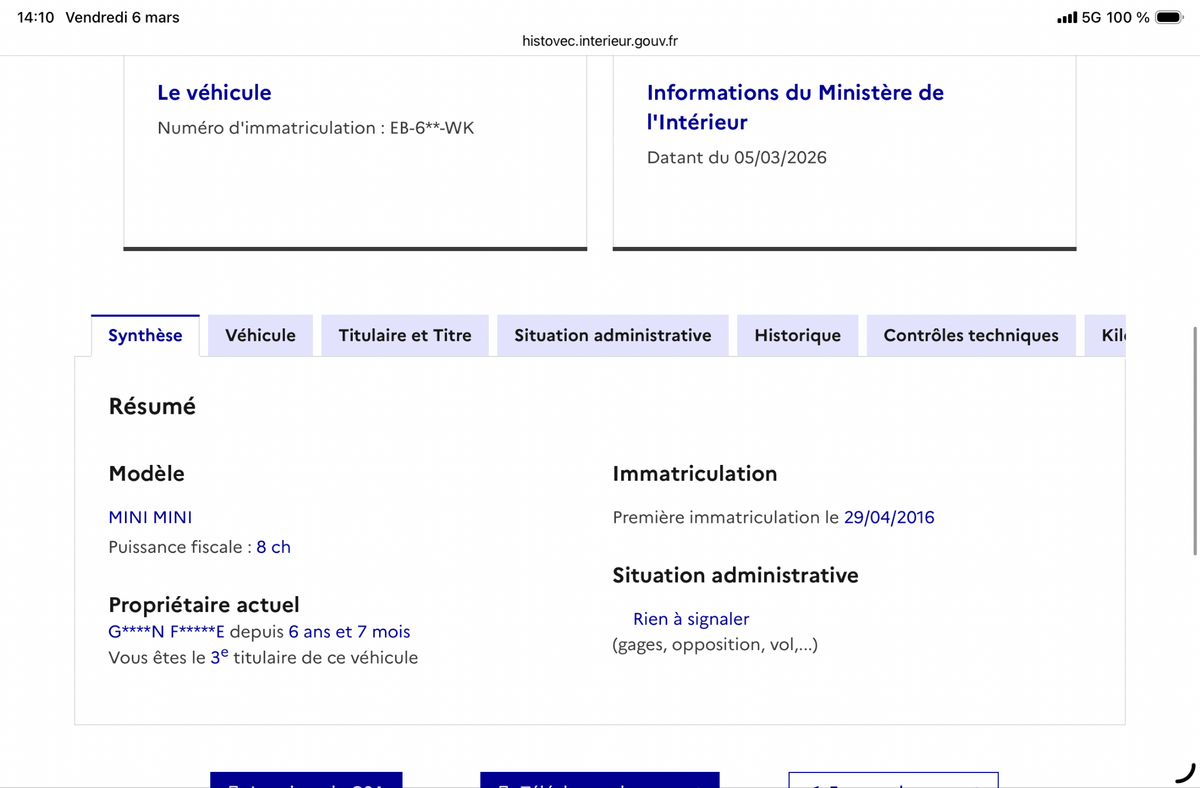Tap the histovec.interieur.gouv.fr address bar
The height and width of the screenshot is (788, 1200).
(x=600, y=41)
